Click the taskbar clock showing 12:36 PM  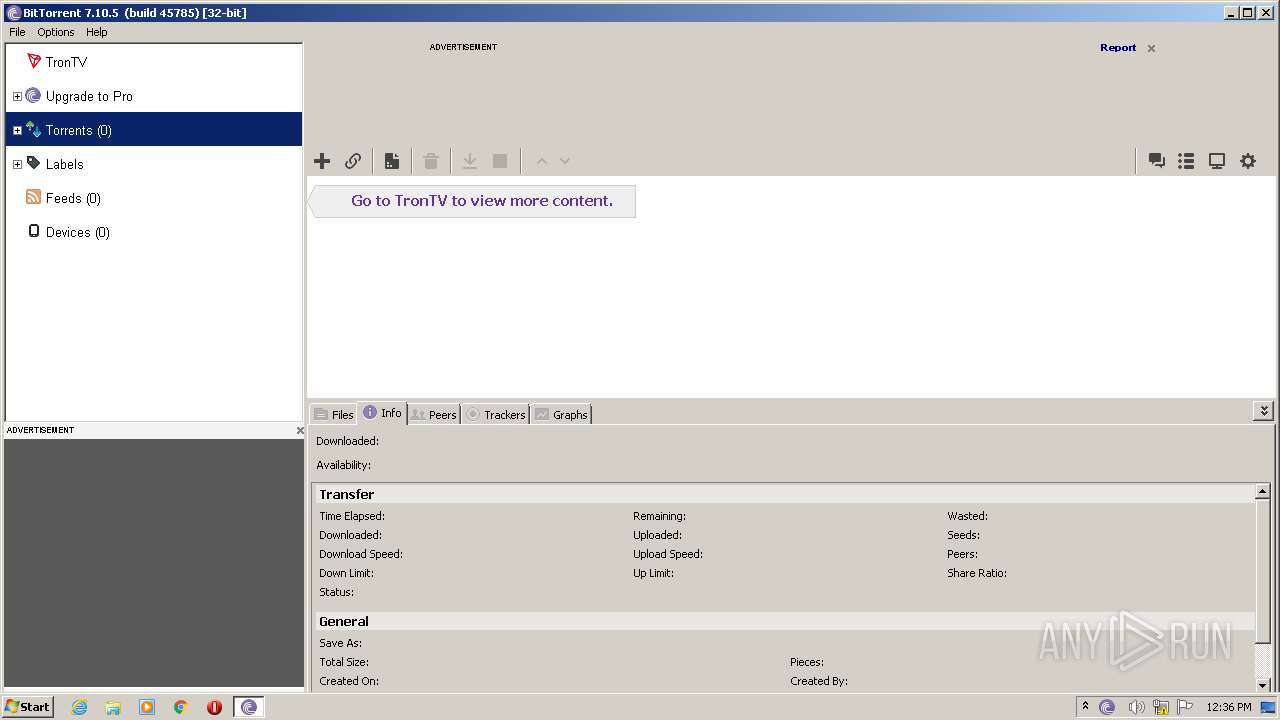pyautogui.click(x=1229, y=707)
